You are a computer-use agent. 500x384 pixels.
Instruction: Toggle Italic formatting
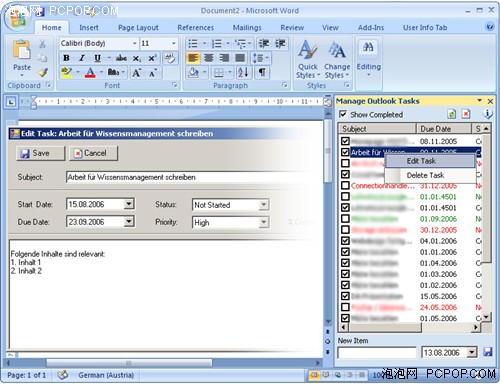(x=82, y=58)
